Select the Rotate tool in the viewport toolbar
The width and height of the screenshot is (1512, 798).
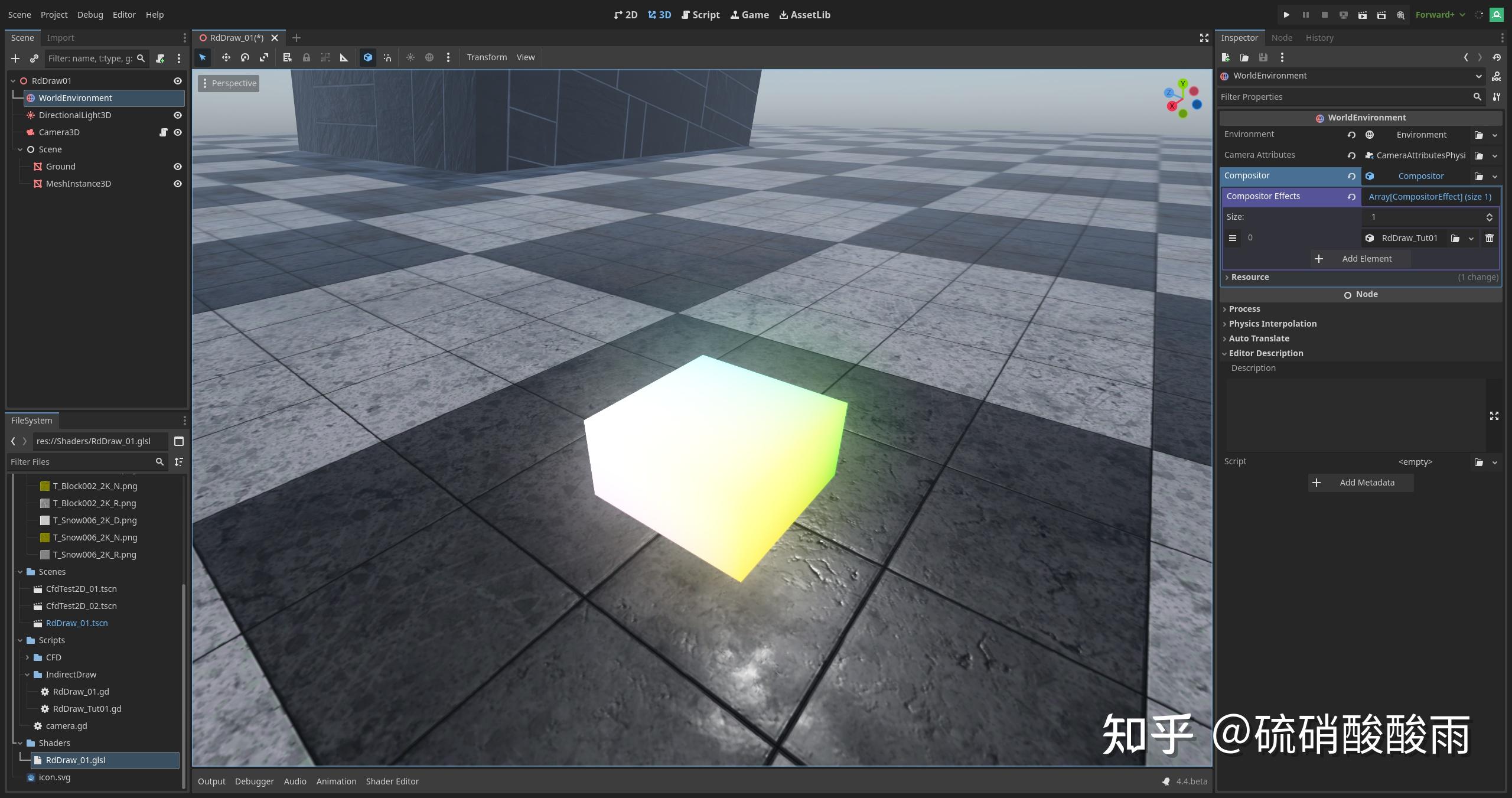[x=245, y=57]
